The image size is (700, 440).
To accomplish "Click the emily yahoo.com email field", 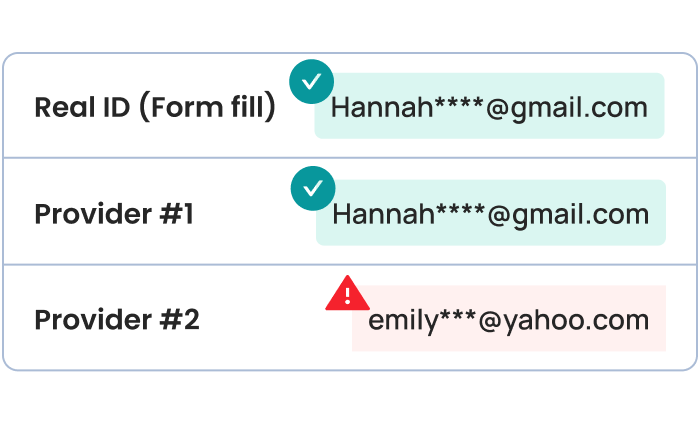I will click(509, 320).
